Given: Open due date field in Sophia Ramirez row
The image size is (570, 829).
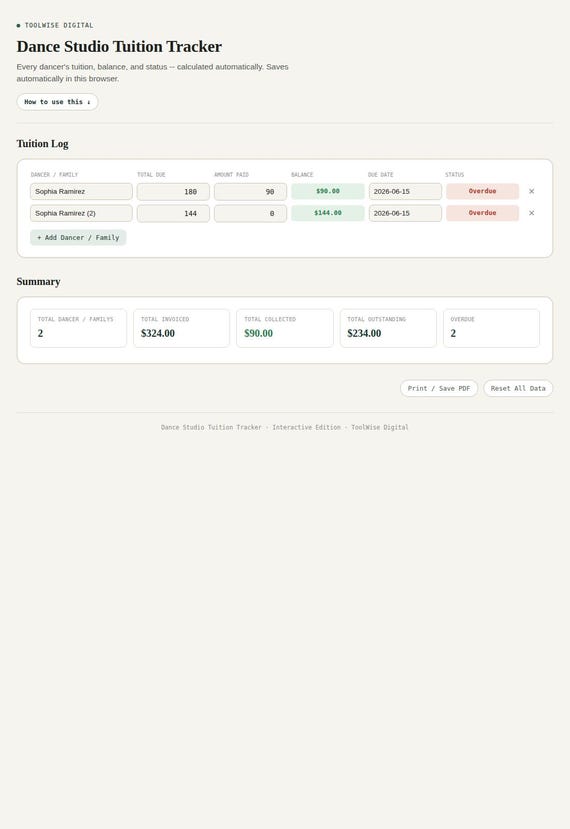Looking at the screenshot, I should pos(405,191).
